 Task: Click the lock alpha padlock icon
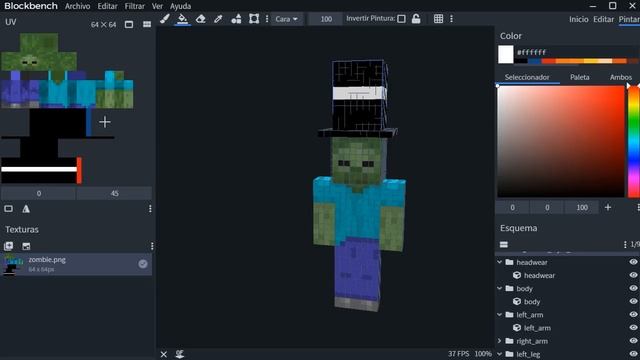coord(416,19)
